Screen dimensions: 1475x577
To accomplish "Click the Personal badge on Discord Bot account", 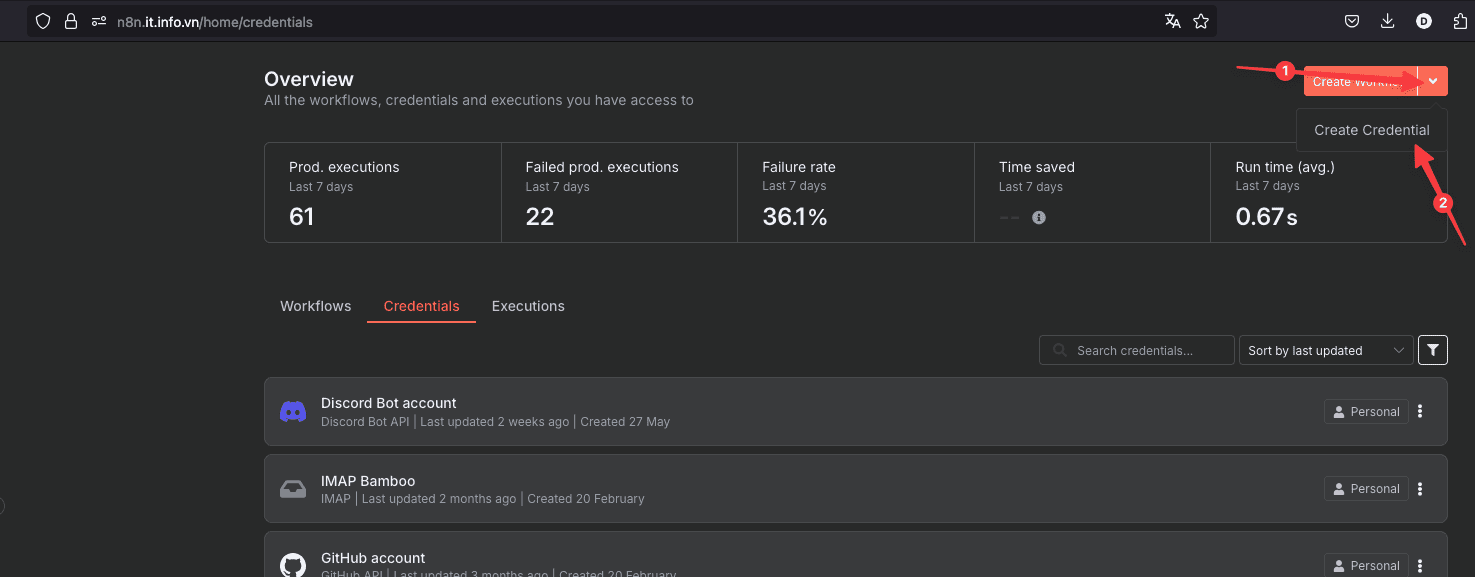I will [1366, 411].
